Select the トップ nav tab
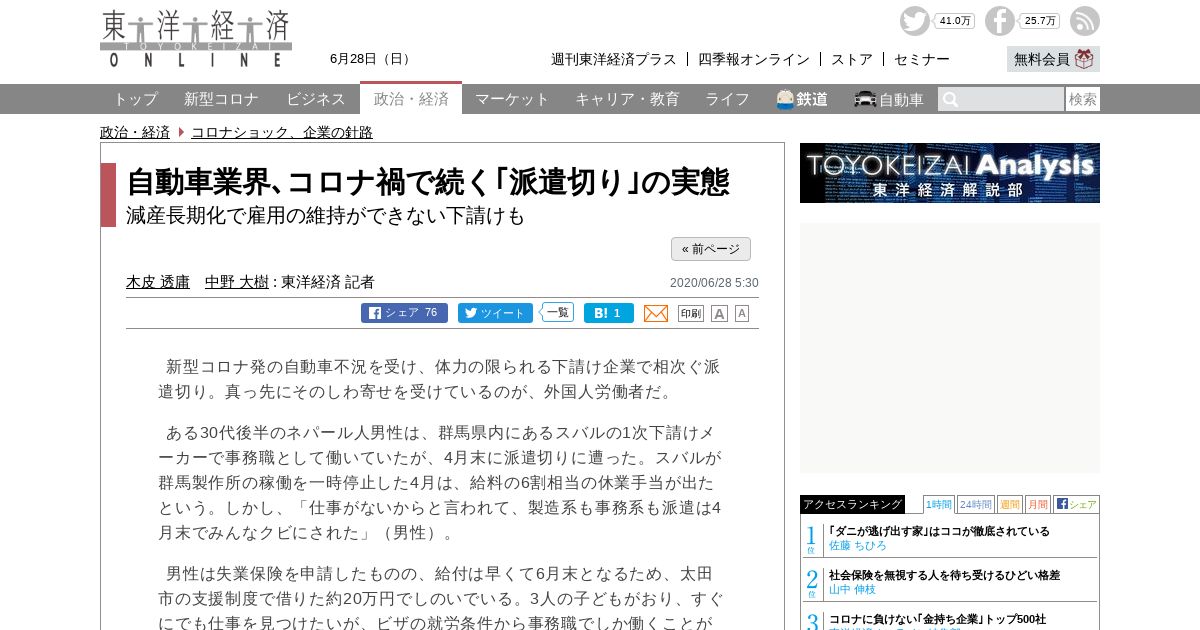The image size is (1200, 630). 135,99
